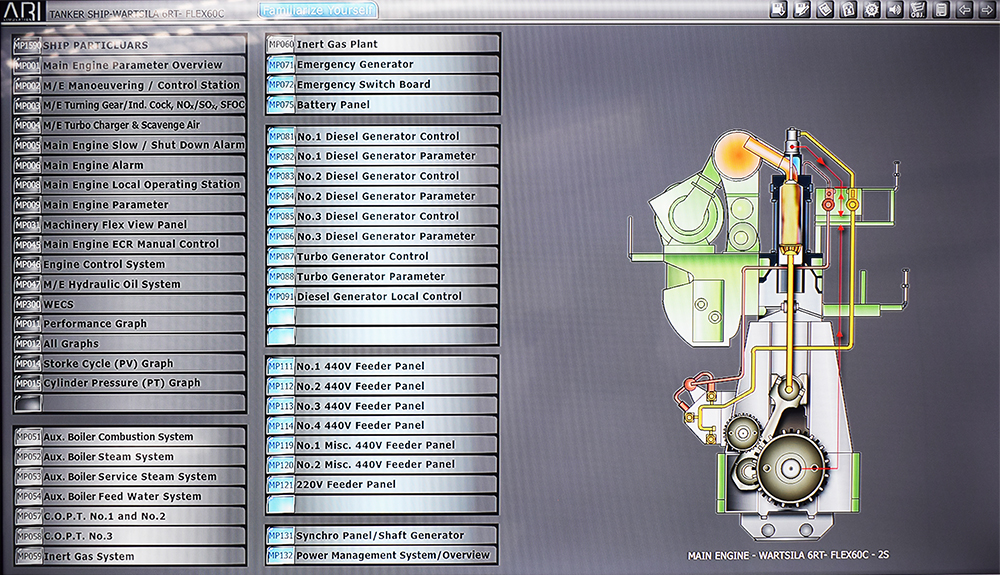This screenshot has width=1000, height=575.
Task: Click the Familiarize Yourself tab
Action: coord(318,11)
